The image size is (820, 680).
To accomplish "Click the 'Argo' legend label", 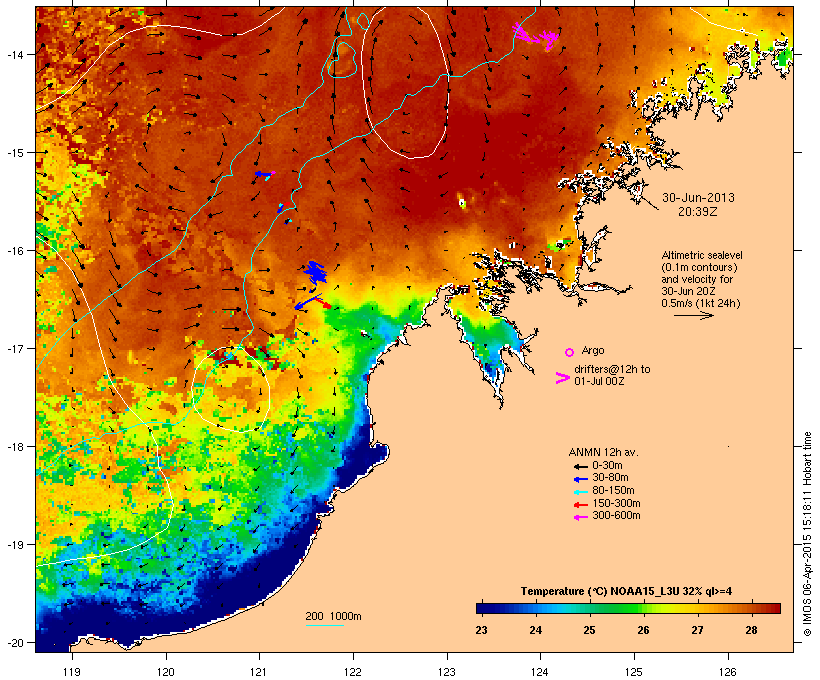I will [x=593, y=350].
